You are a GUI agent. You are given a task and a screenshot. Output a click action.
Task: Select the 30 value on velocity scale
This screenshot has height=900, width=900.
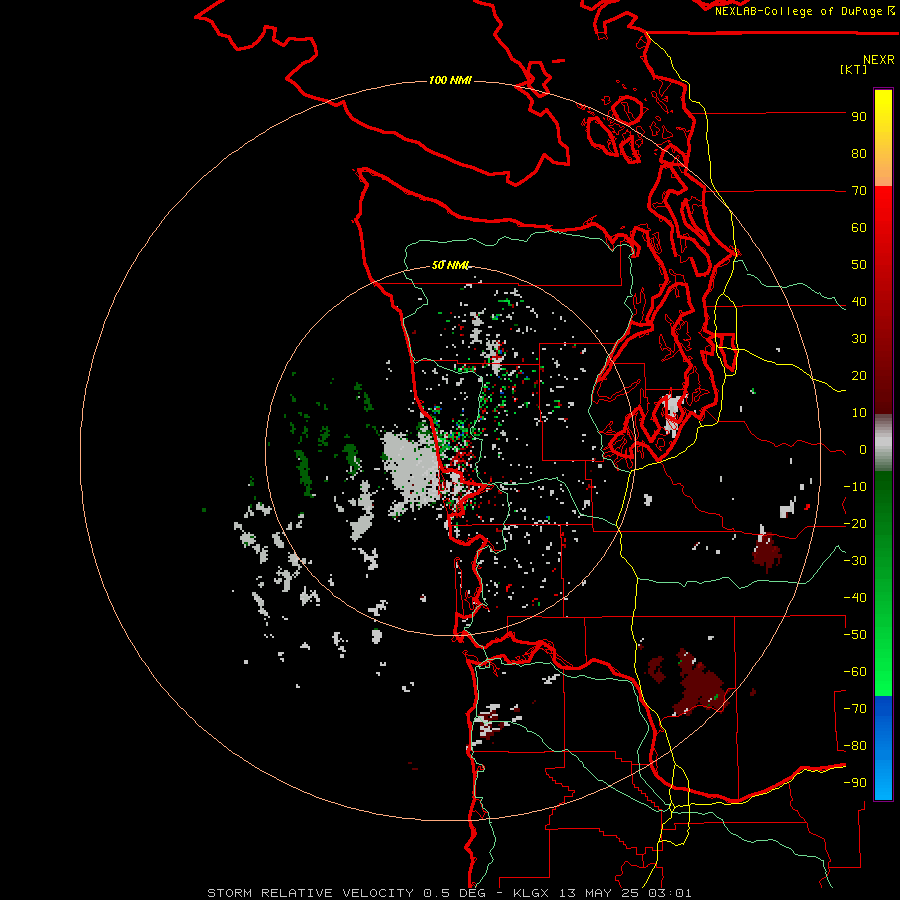pos(859,339)
